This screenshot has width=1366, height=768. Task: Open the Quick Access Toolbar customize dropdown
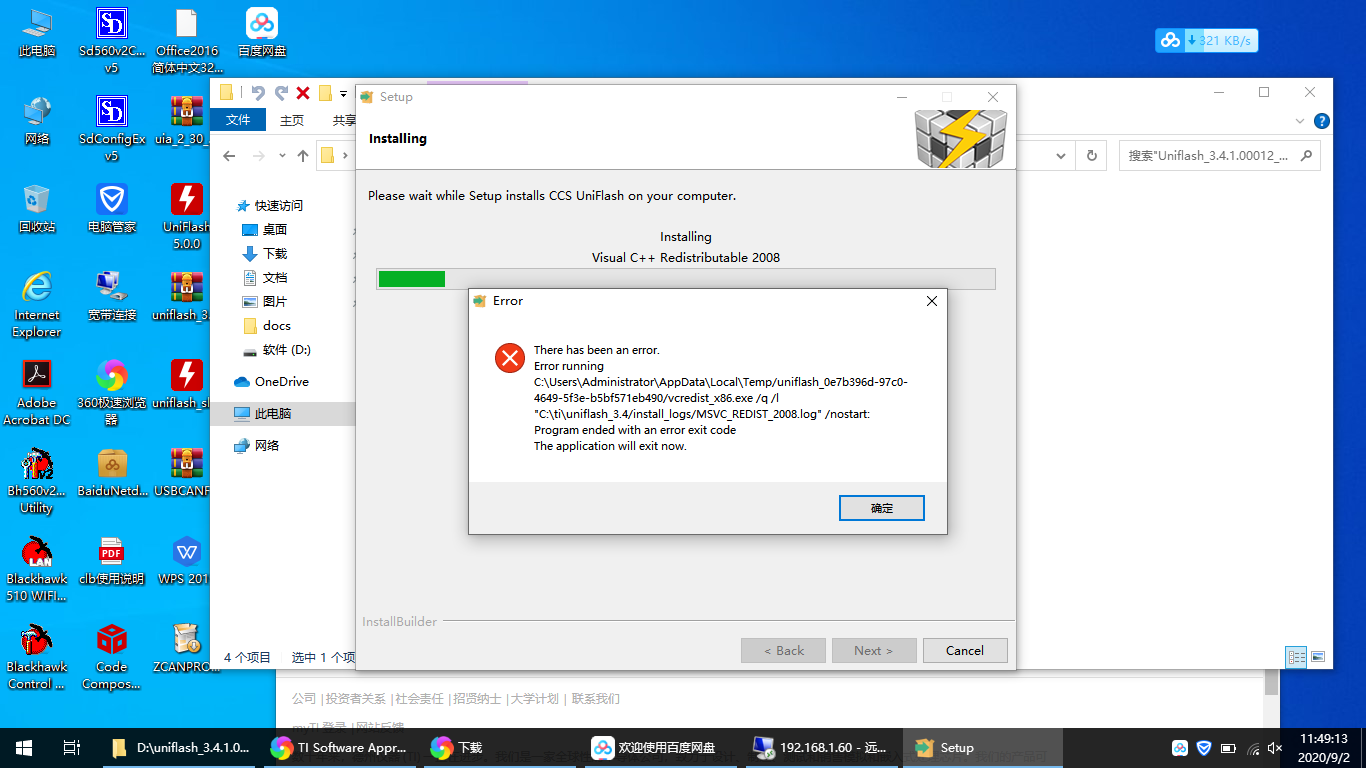(x=344, y=94)
